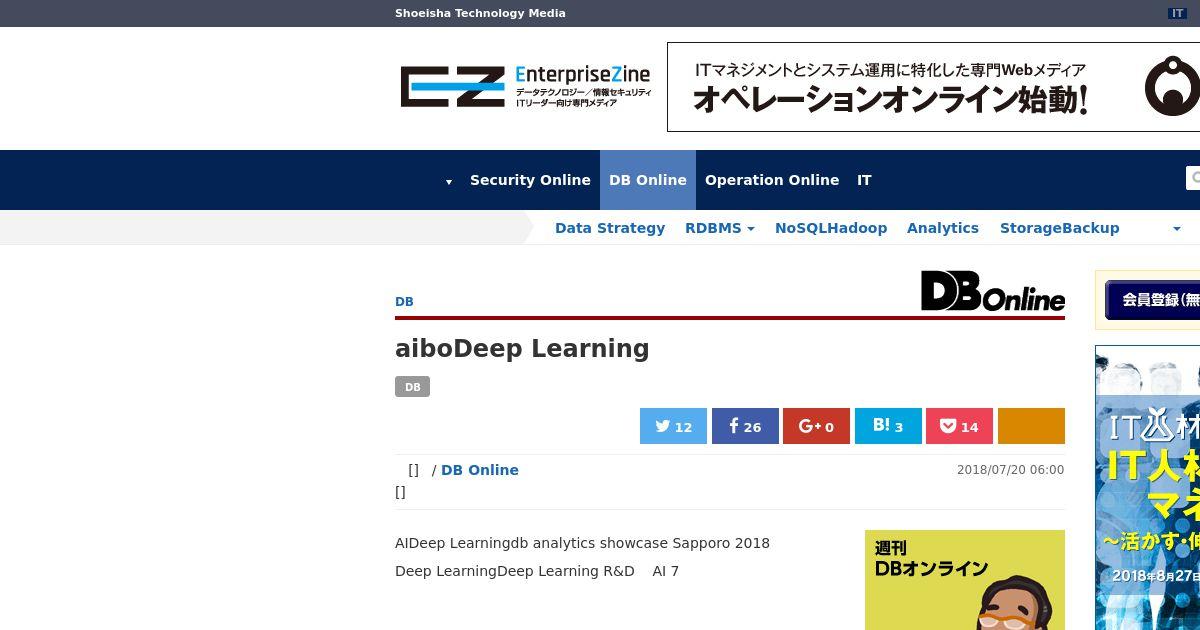Open IT staffing sidebar advertisement
The image size is (1200, 630).
(x=1148, y=488)
